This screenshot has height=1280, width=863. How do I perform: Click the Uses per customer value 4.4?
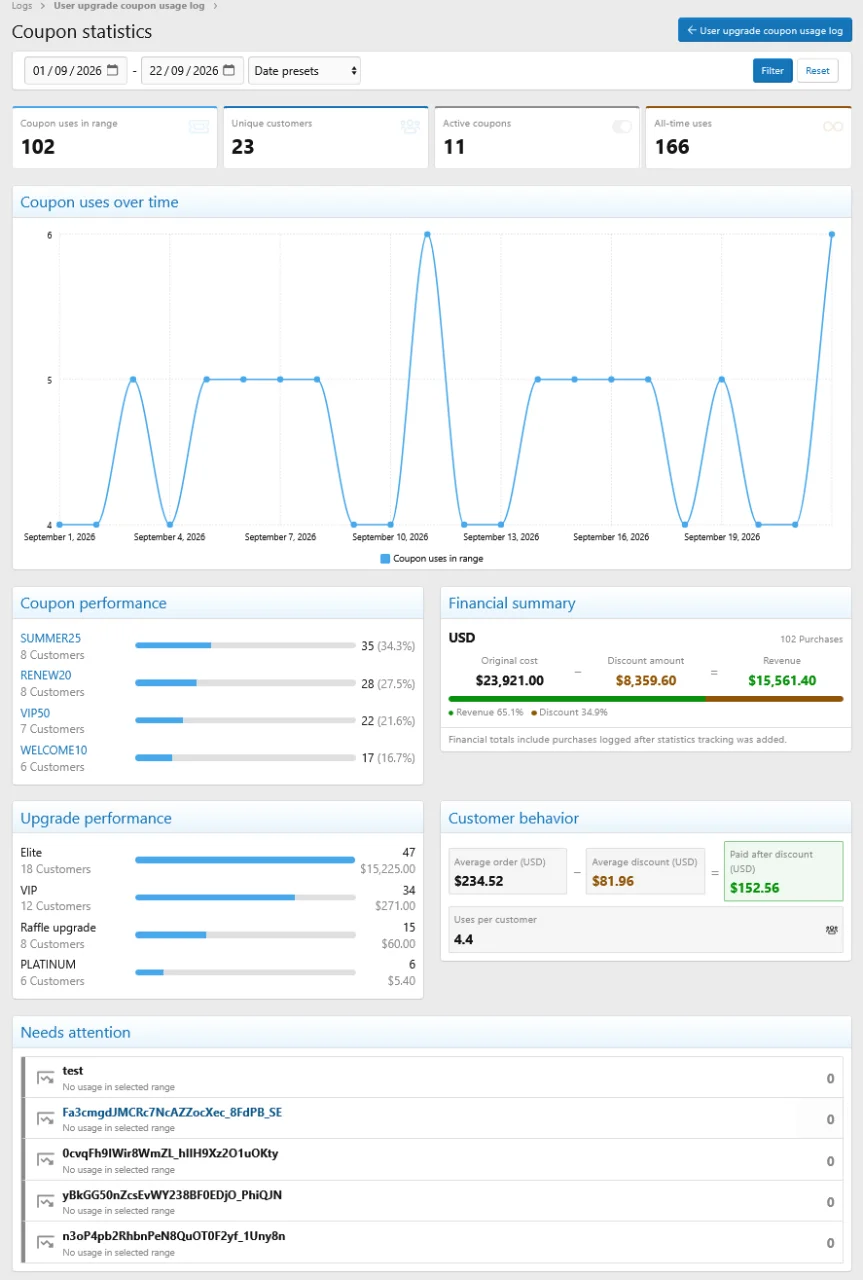pyautogui.click(x=463, y=940)
